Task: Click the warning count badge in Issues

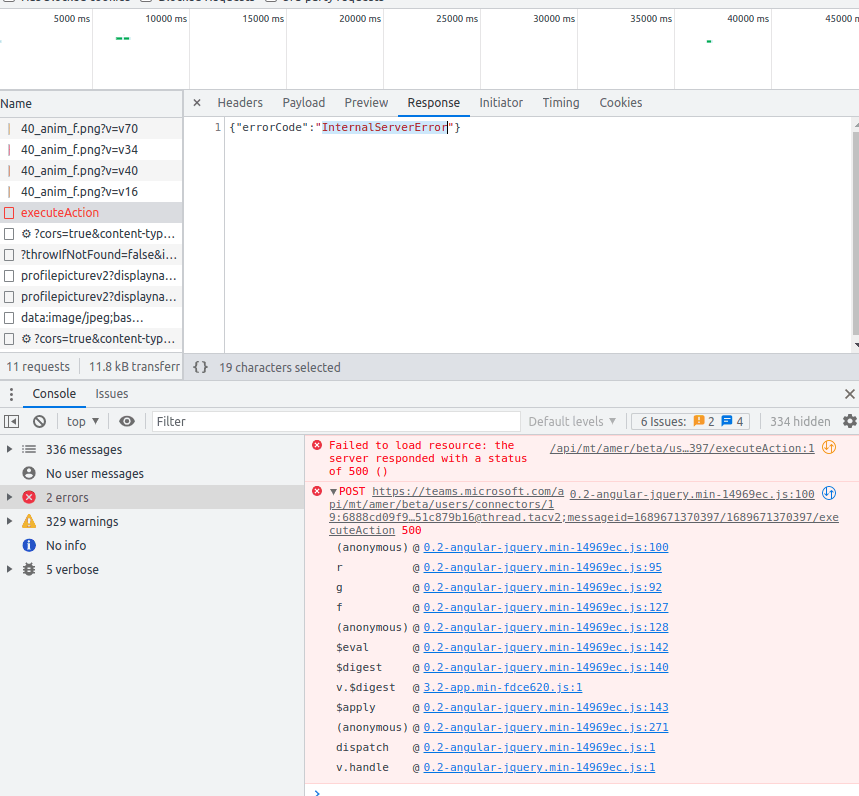Action: pyautogui.click(x=704, y=421)
